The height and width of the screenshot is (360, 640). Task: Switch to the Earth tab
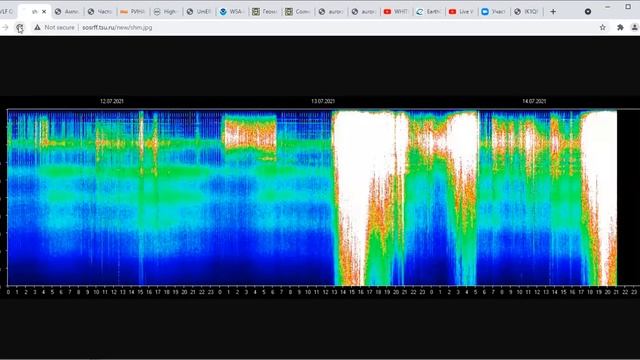[430, 12]
